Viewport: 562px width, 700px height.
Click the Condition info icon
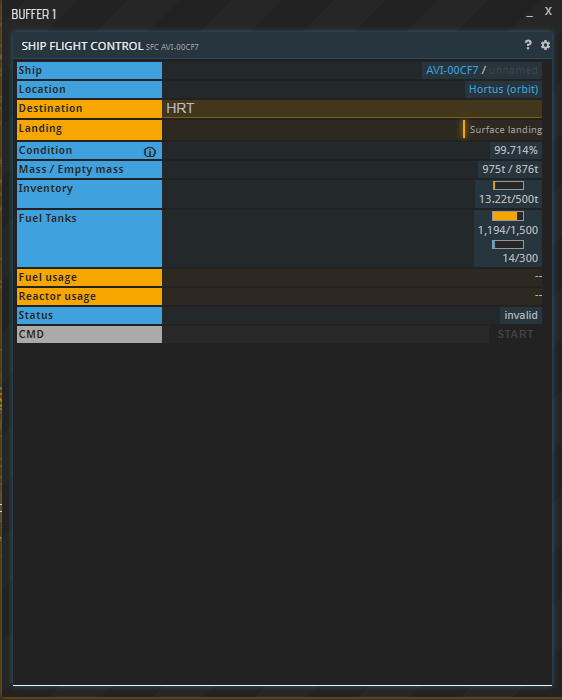(150, 152)
